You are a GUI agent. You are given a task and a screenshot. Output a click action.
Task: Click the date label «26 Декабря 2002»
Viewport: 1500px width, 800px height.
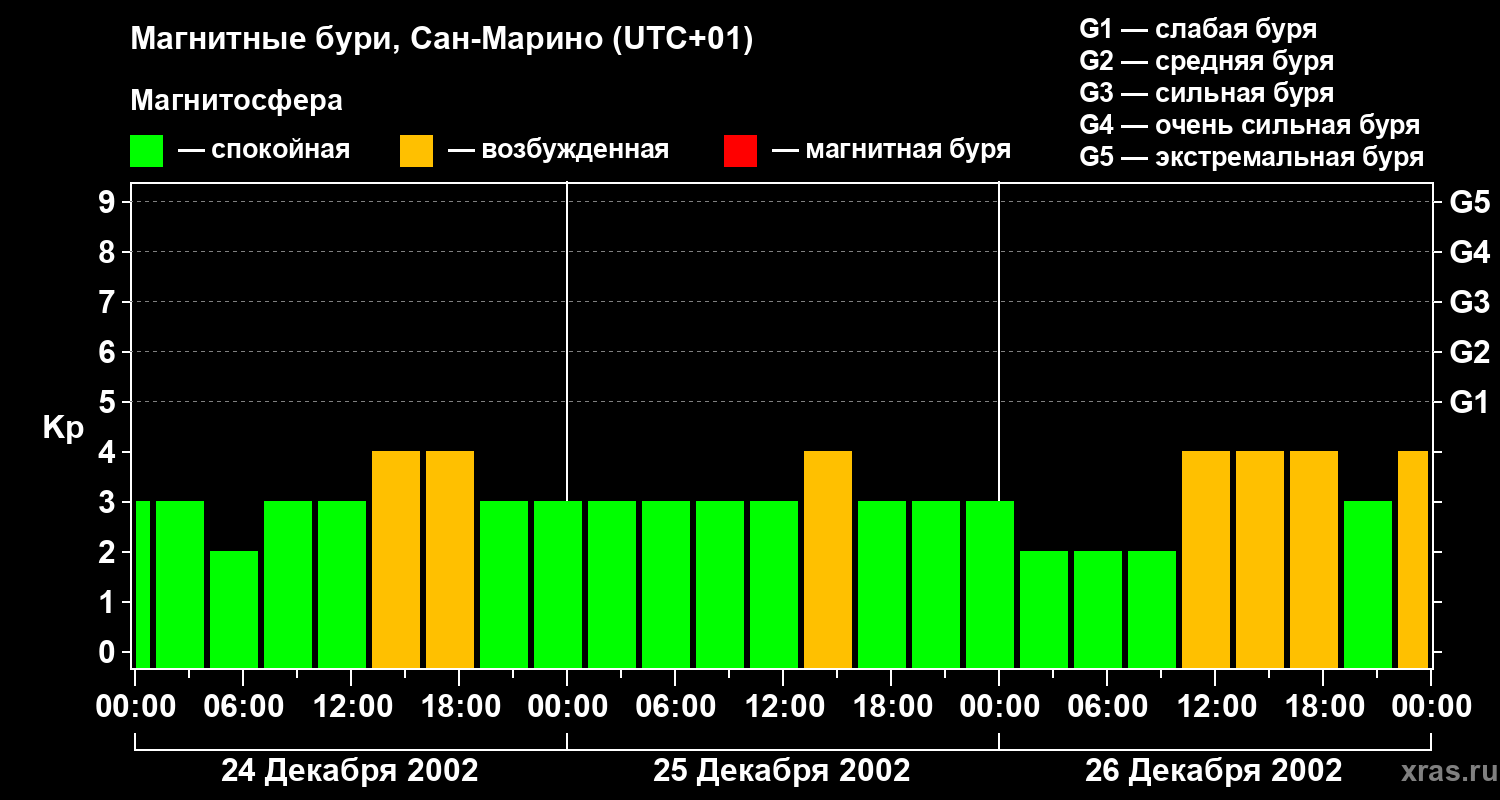tap(1214, 771)
